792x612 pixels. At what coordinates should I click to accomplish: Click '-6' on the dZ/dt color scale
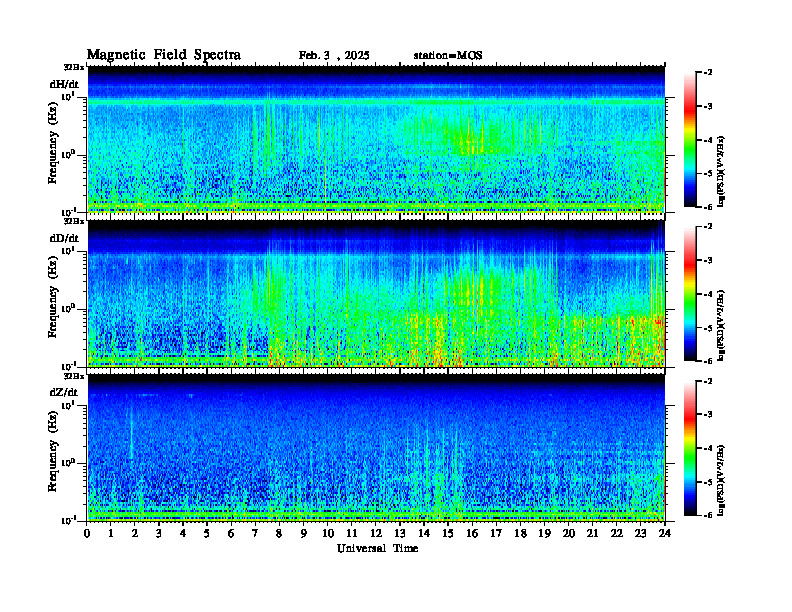coord(708,515)
